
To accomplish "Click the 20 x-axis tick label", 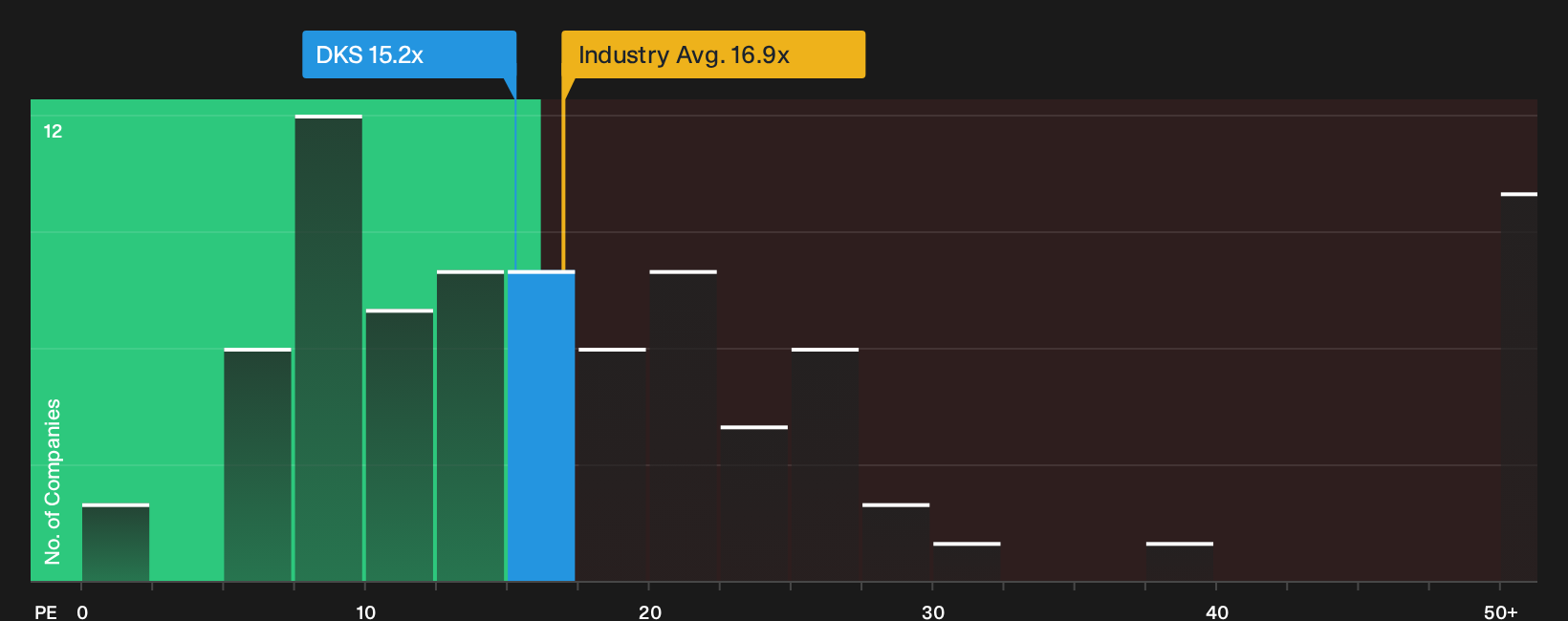I will tap(649, 611).
